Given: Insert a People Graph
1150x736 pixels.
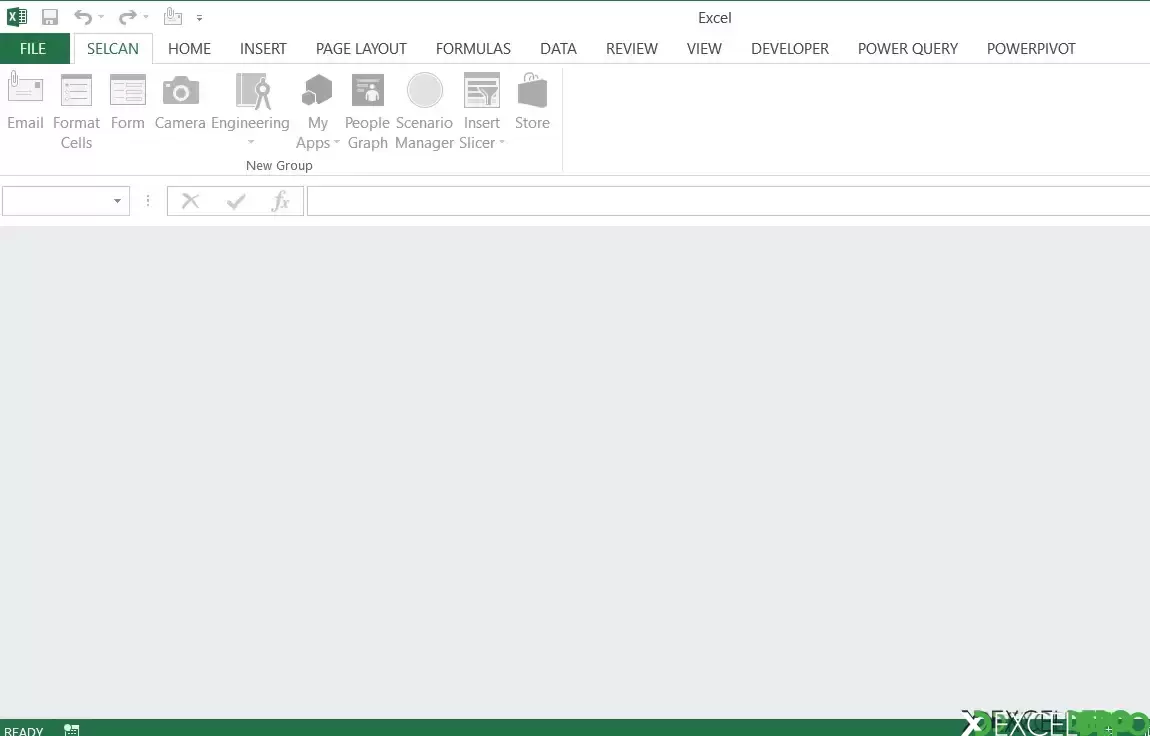Looking at the screenshot, I should [x=367, y=111].
